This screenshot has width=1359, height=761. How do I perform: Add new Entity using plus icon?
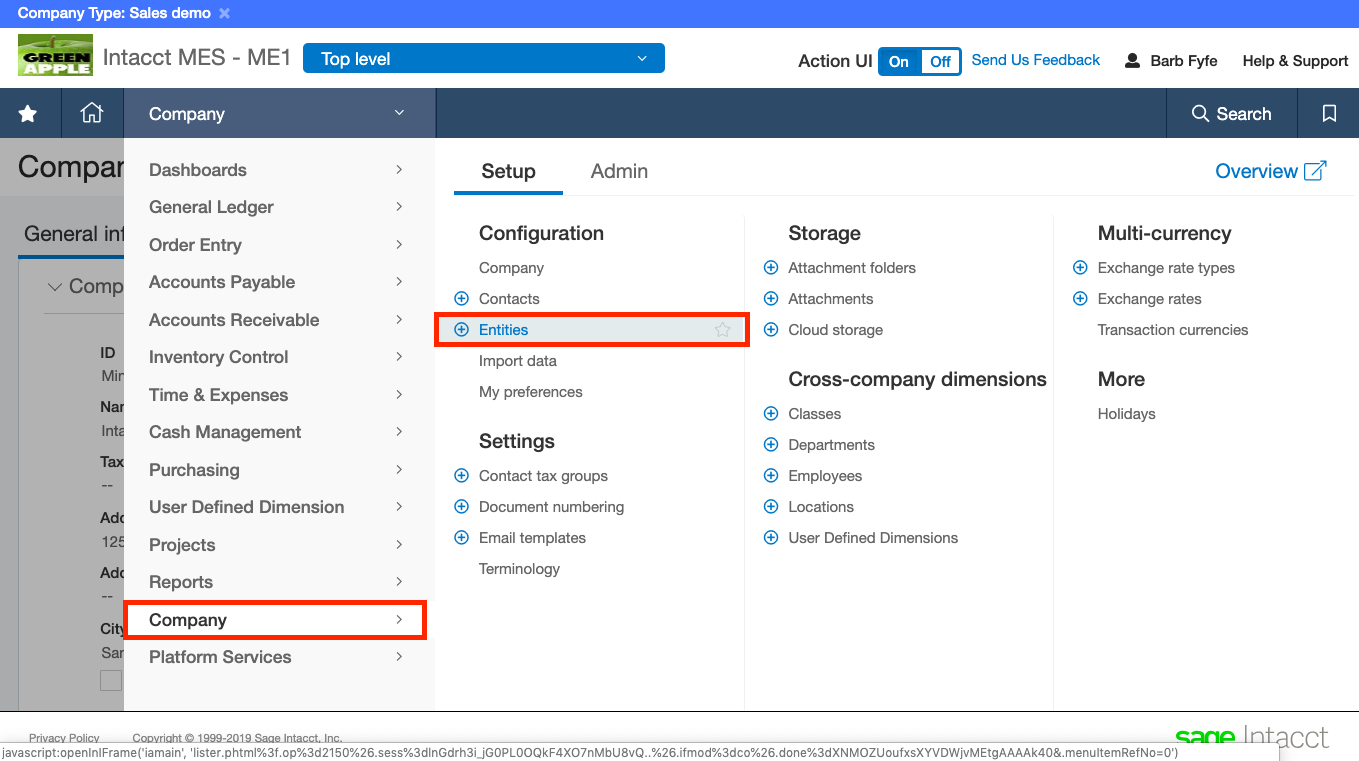pos(461,330)
